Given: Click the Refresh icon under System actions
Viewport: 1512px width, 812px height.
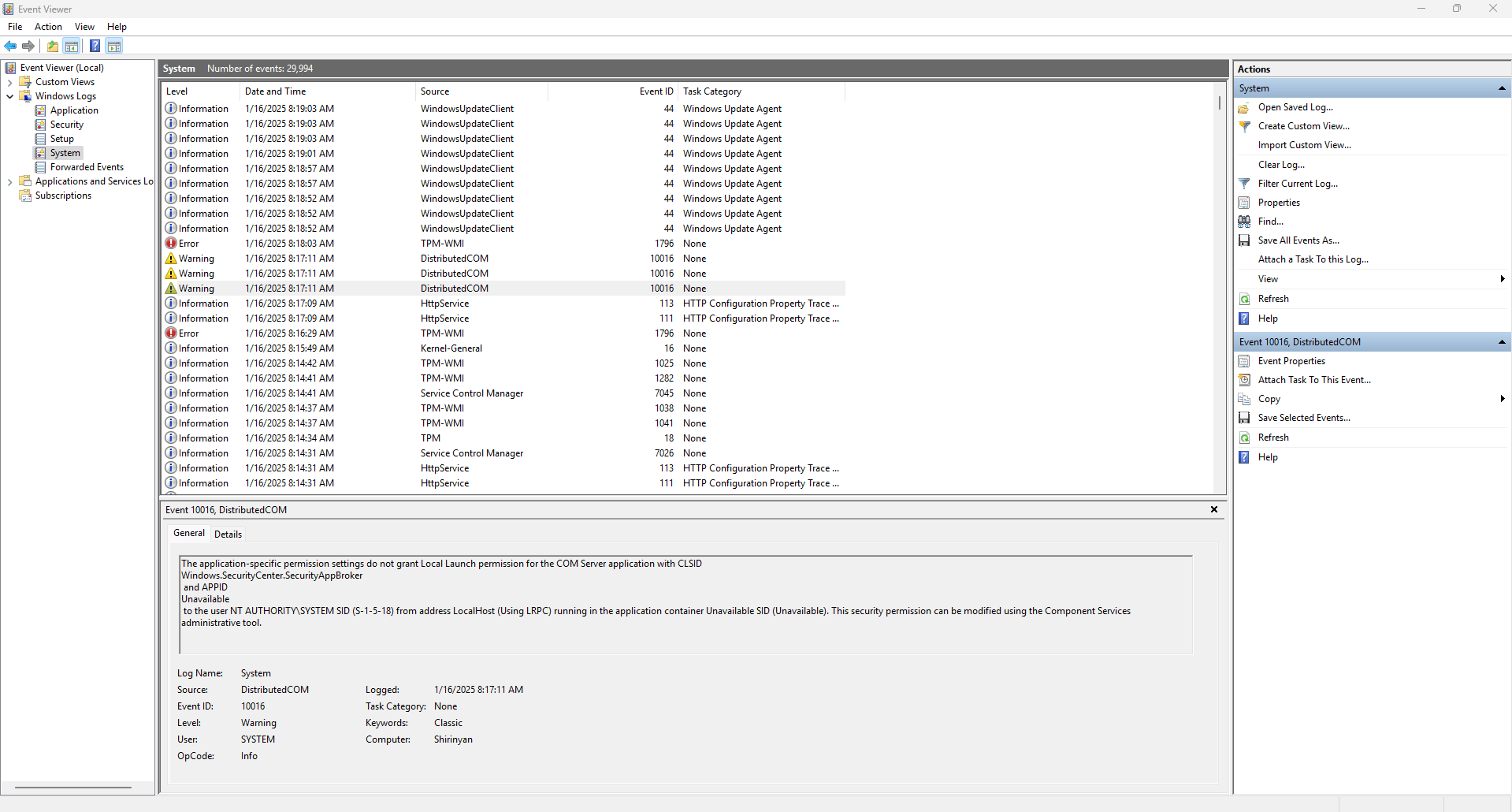Looking at the screenshot, I should point(1244,300).
